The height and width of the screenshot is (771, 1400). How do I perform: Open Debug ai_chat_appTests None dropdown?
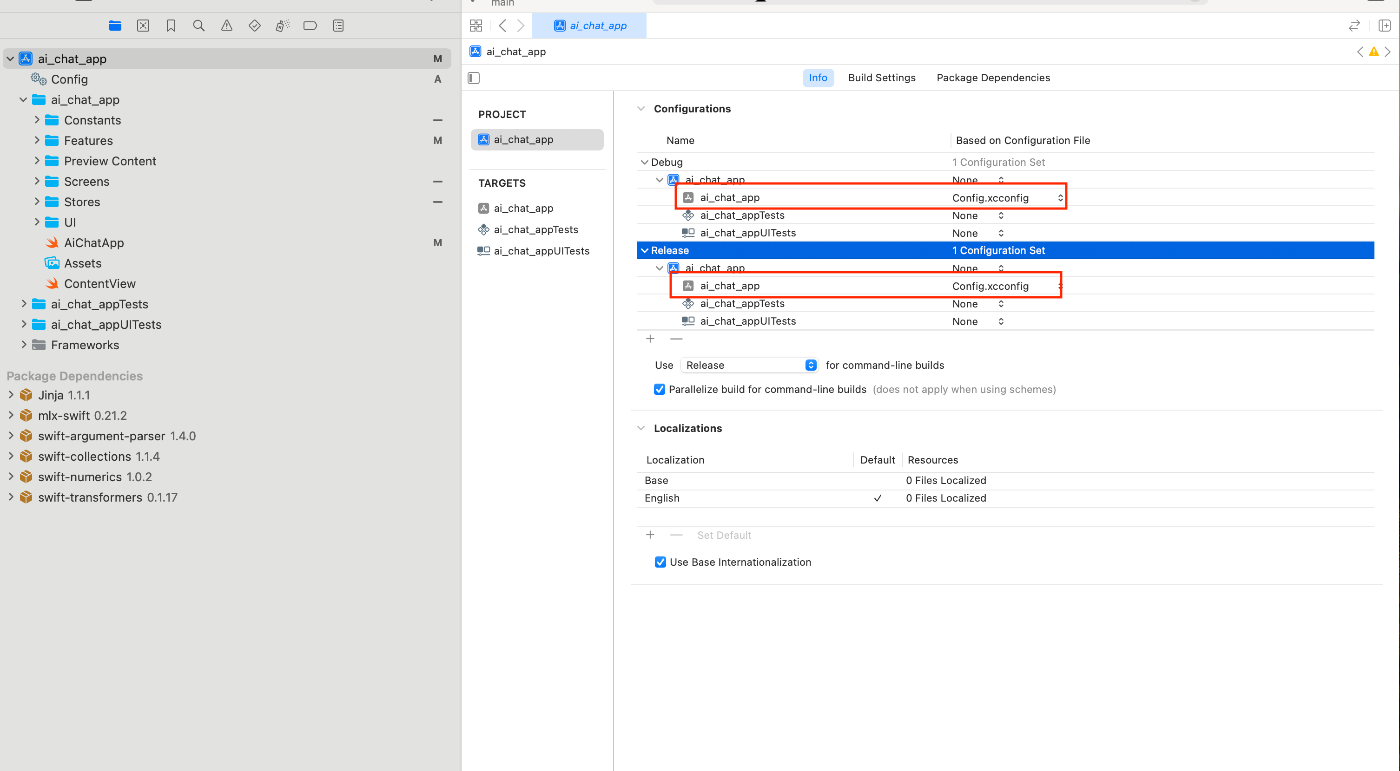click(x=978, y=216)
